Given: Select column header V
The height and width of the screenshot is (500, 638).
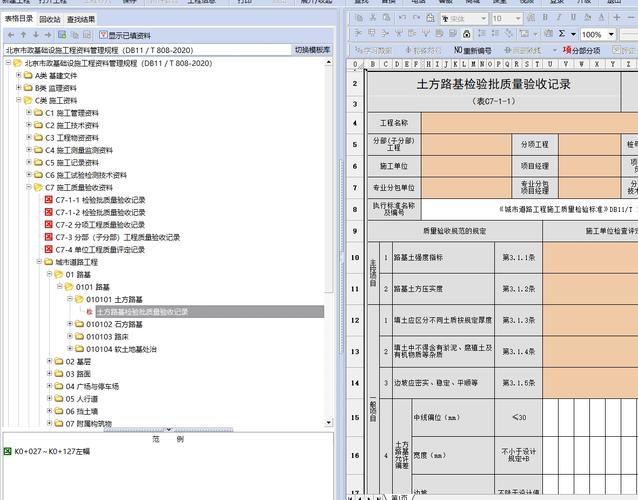Looking at the screenshot, I should point(566,64).
